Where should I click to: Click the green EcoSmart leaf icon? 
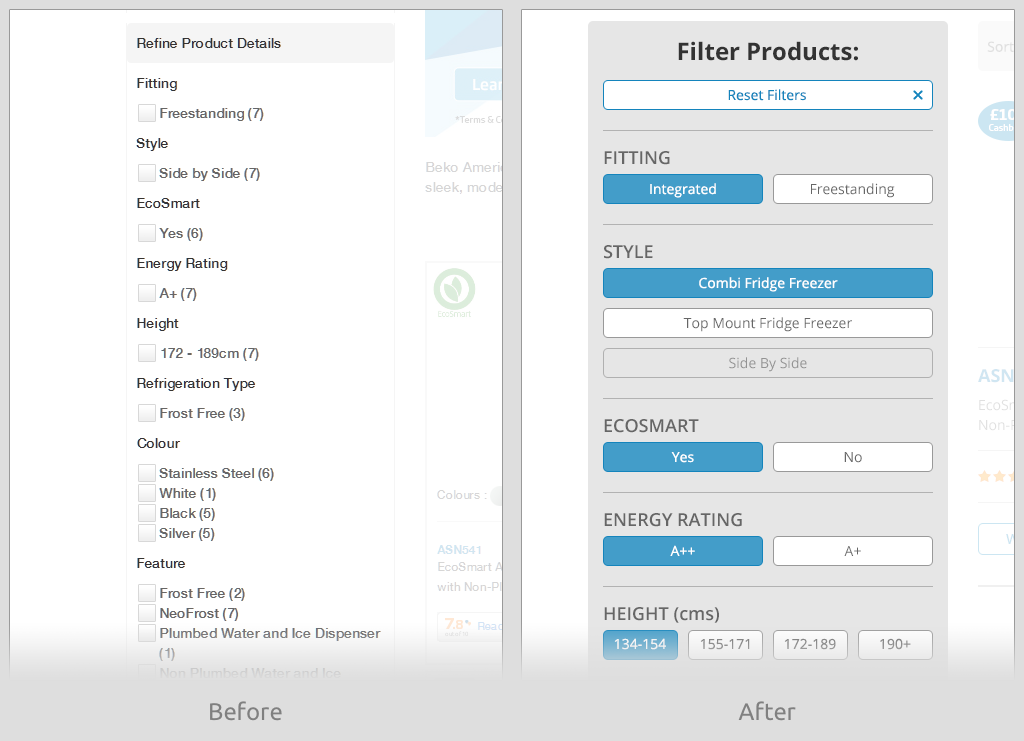click(454, 289)
